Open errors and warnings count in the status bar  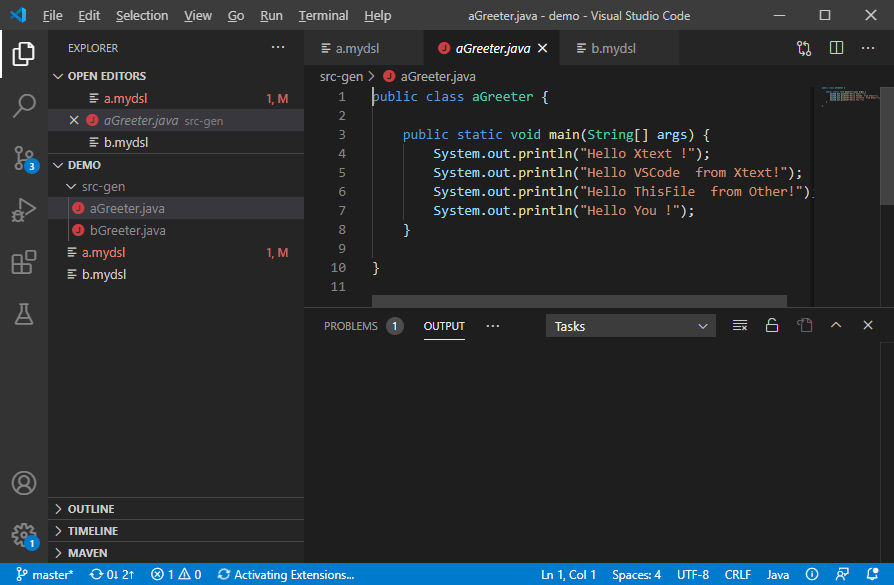176,575
